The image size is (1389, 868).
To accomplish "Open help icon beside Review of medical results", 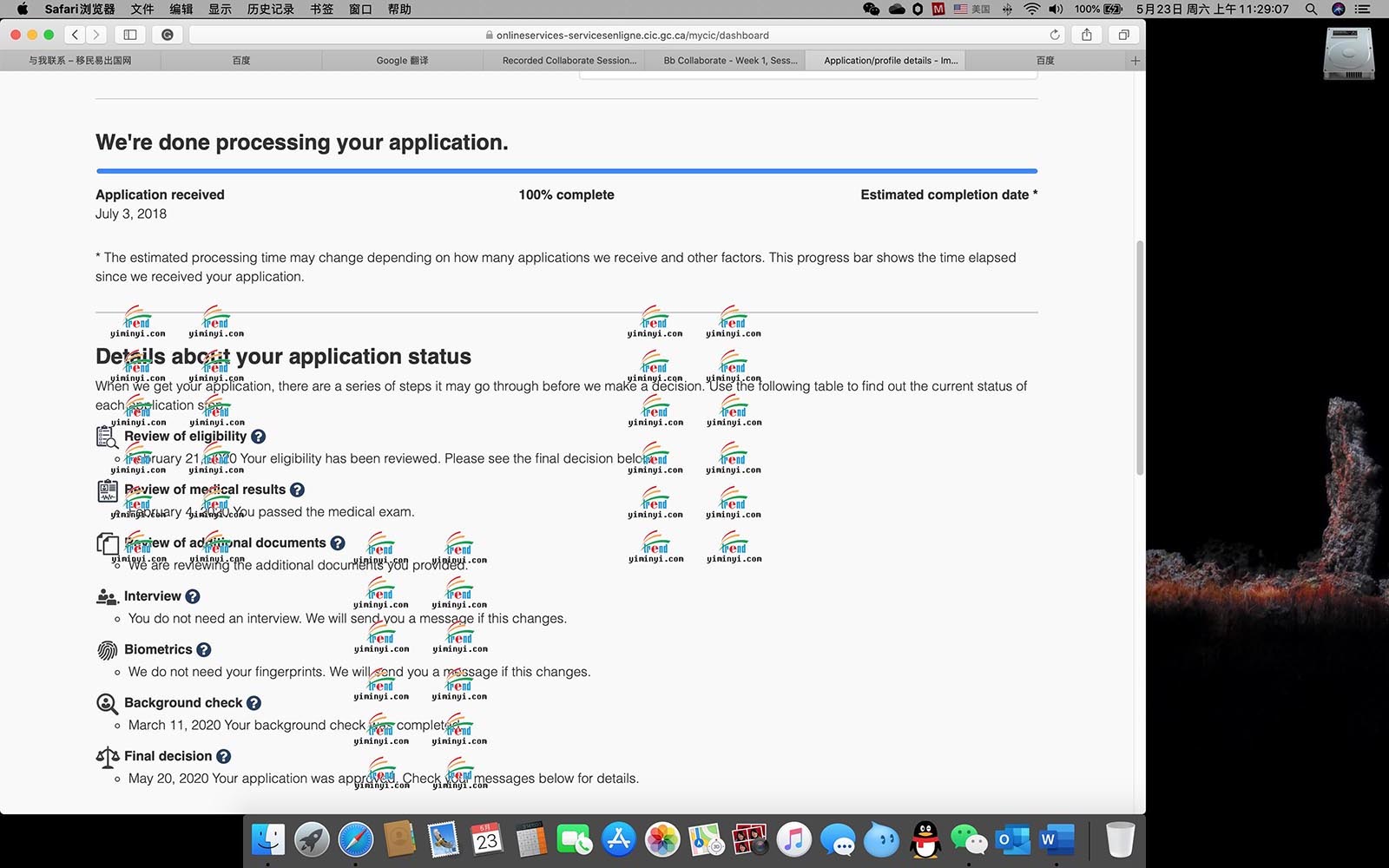I will pos(297,490).
